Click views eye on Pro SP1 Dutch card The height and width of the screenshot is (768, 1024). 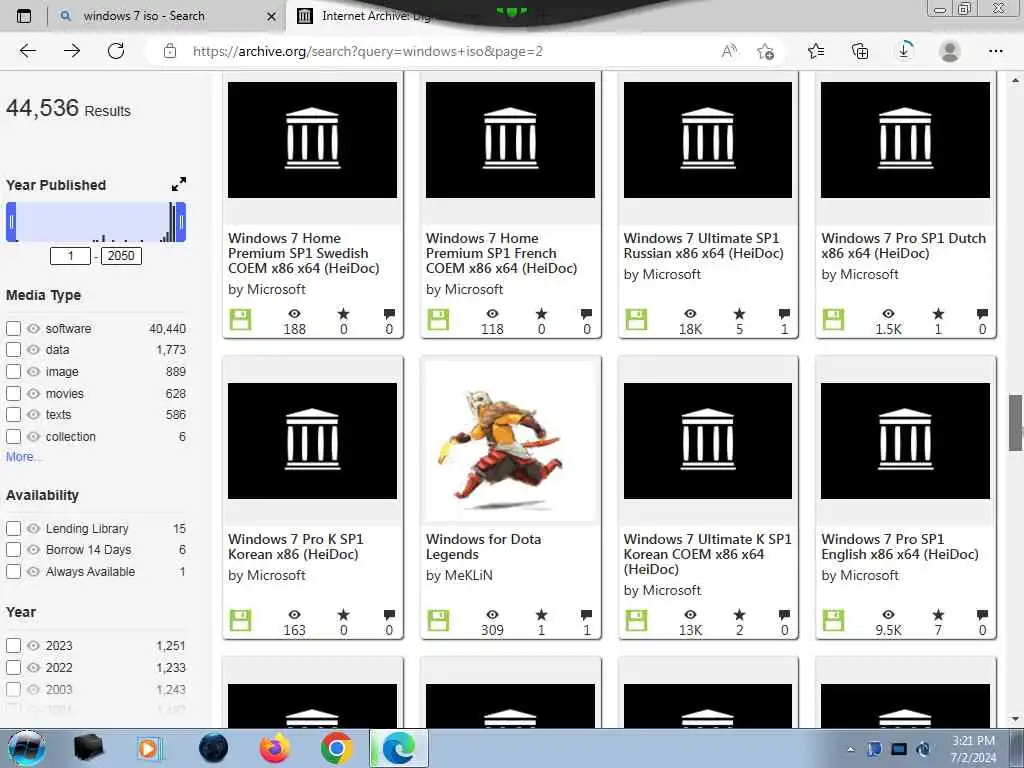(x=888, y=314)
